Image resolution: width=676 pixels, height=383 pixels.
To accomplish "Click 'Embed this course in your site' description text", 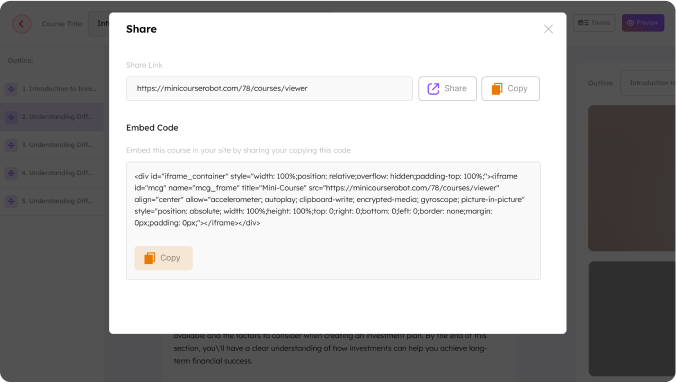I will click(238, 151).
